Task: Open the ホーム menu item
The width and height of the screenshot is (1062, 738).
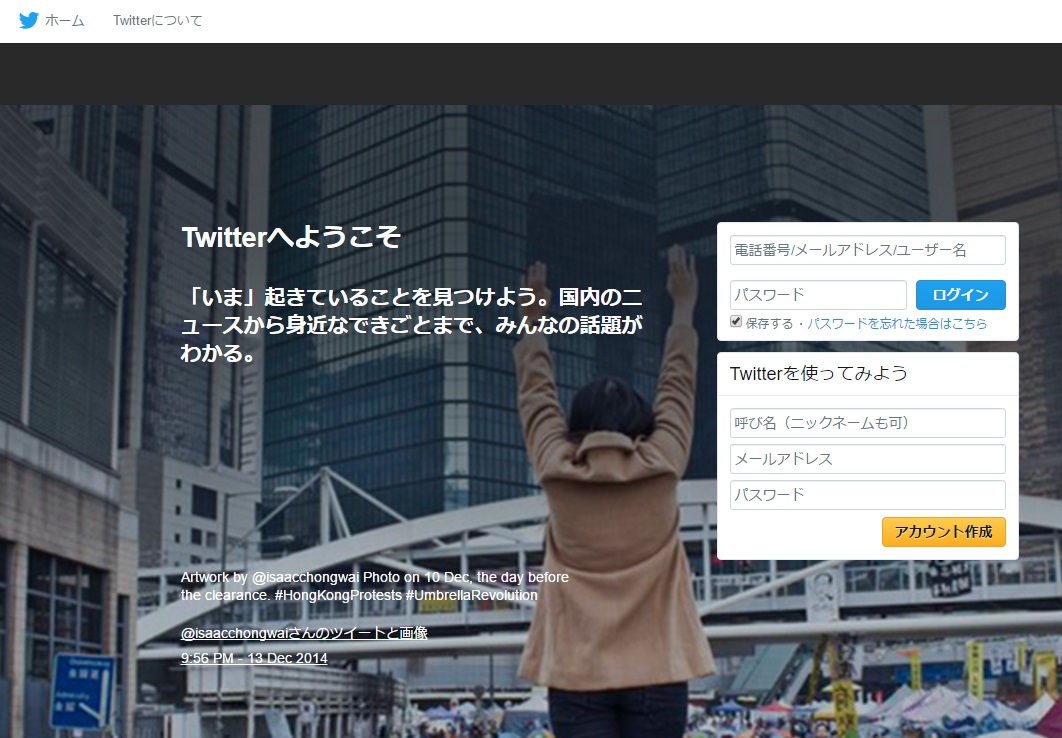Action: click(x=64, y=21)
